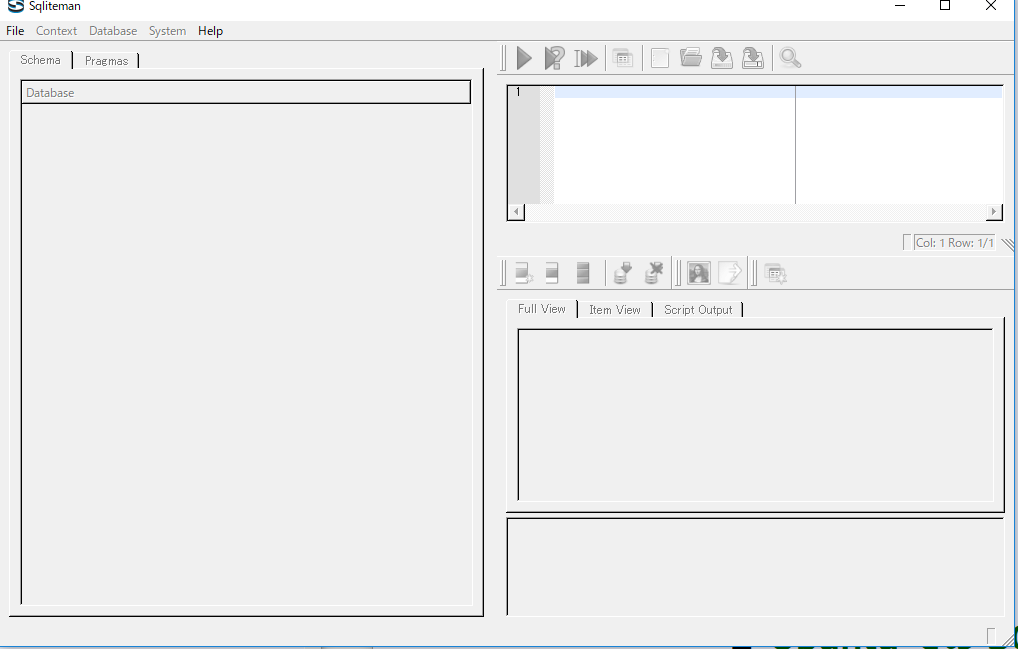
Task: Open Search with the magnifying glass icon
Action: pos(790,59)
